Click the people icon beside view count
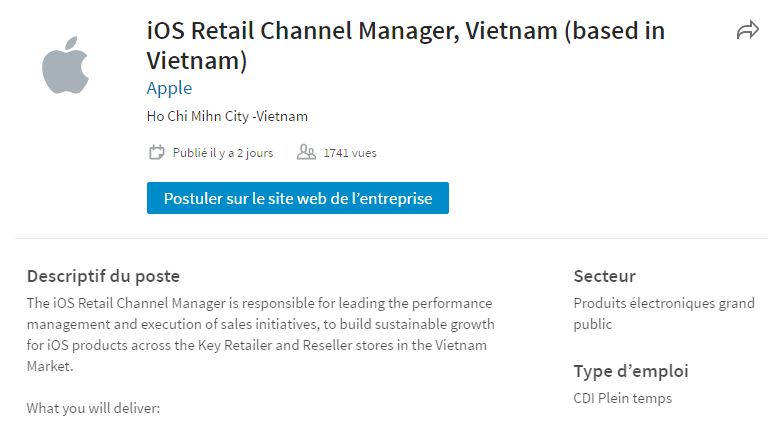 [x=306, y=153]
